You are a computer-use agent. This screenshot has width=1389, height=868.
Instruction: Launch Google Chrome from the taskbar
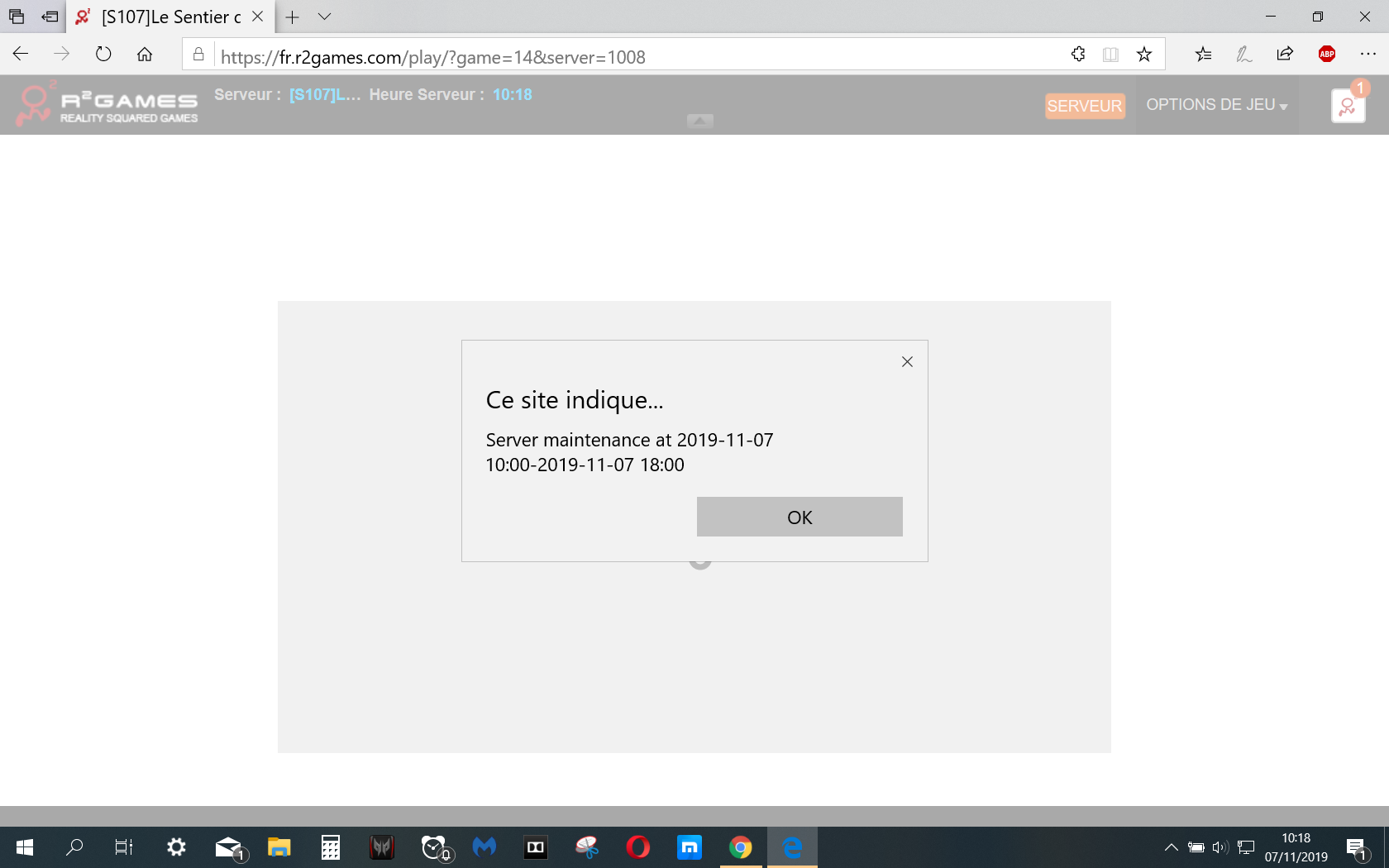[741, 847]
